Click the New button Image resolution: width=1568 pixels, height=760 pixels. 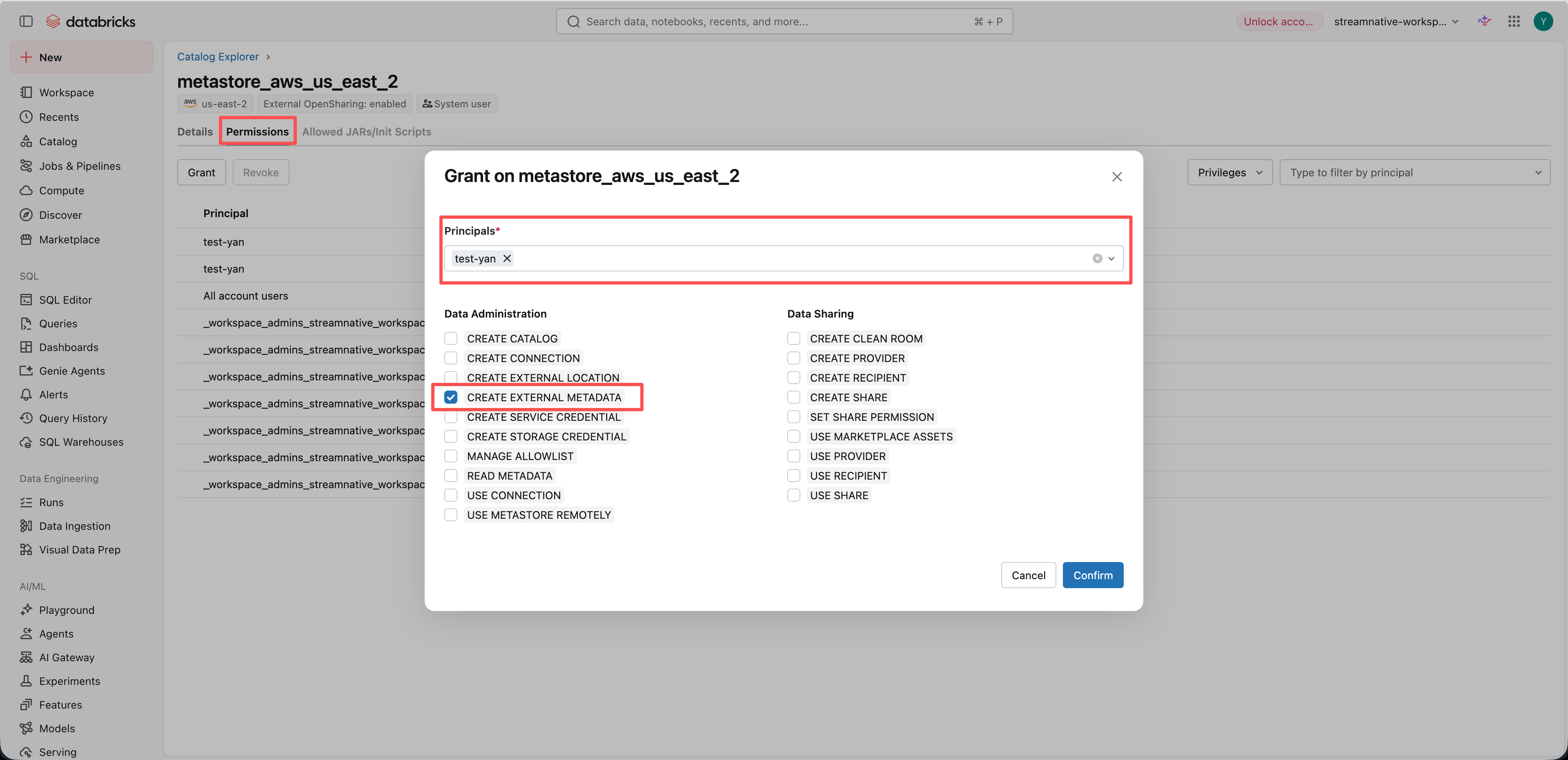click(x=82, y=57)
